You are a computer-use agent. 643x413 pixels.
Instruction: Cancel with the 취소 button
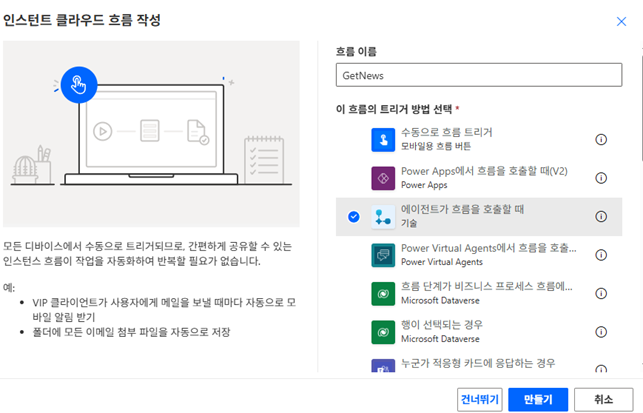coord(602,398)
